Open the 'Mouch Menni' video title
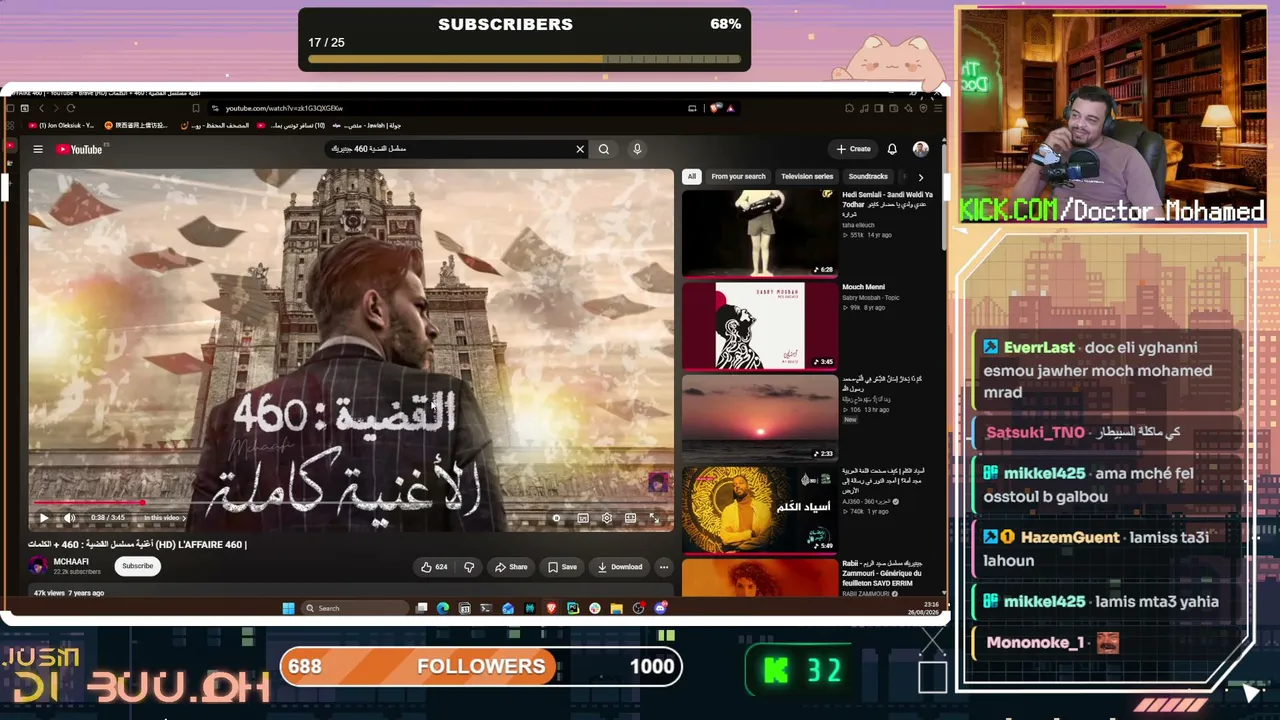 tap(863, 287)
